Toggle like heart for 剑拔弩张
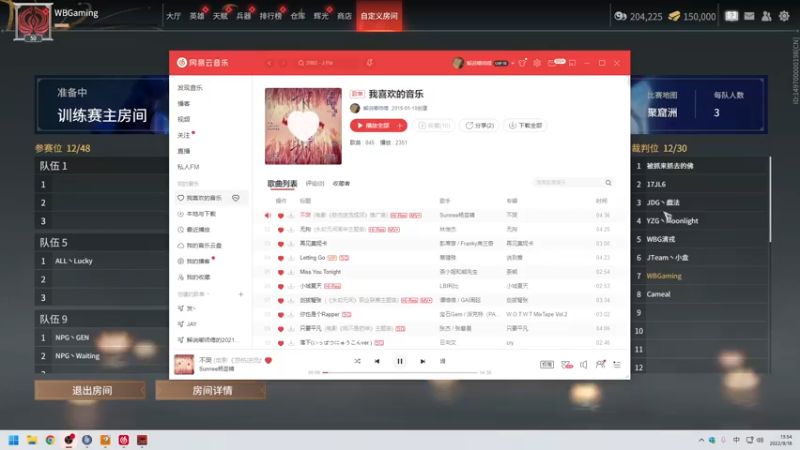 281,301
